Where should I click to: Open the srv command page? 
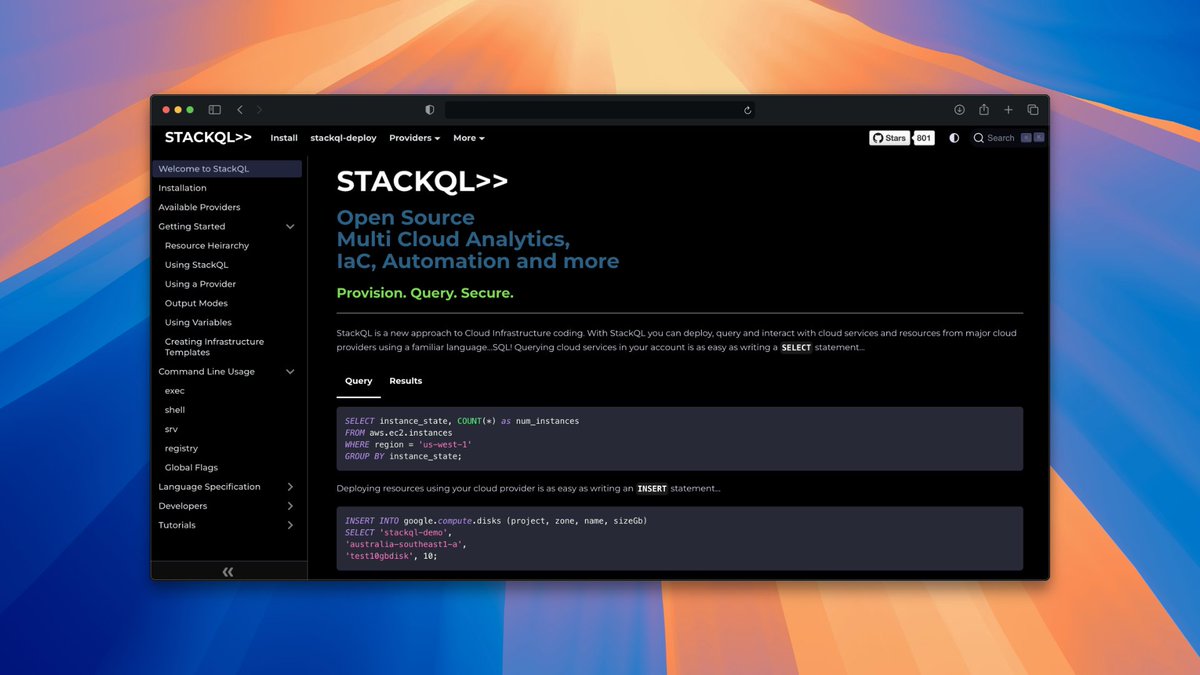click(172, 429)
